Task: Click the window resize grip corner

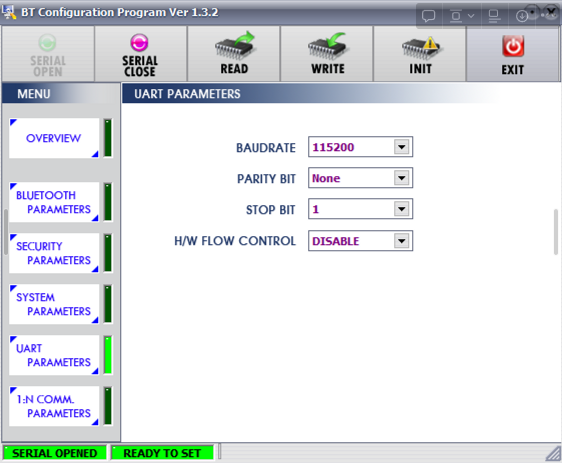Action: coord(553,453)
